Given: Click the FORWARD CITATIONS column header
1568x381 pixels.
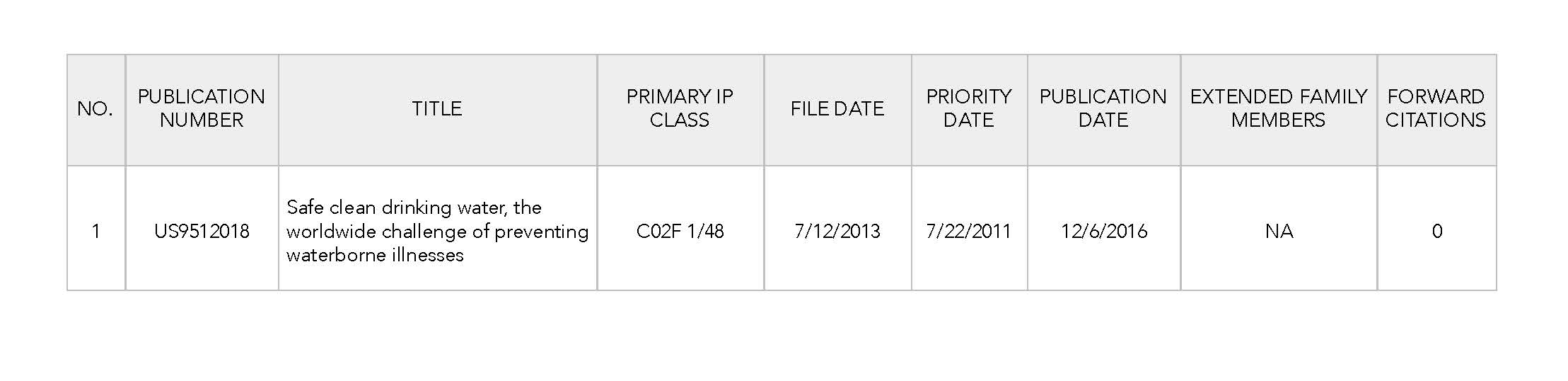Looking at the screenshot, I should click(1436, 108).
